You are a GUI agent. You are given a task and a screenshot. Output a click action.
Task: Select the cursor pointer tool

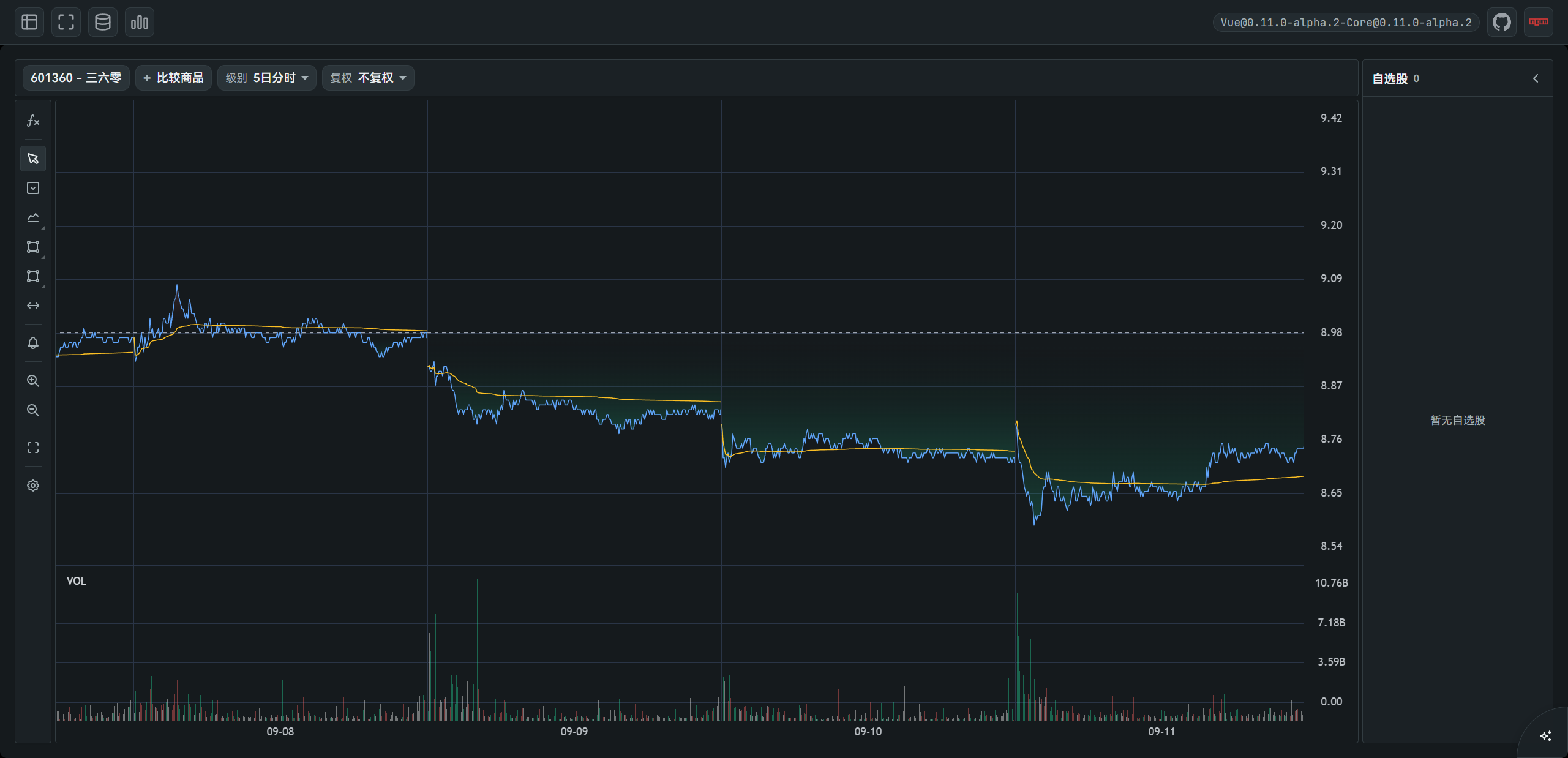tap(33, 159)
